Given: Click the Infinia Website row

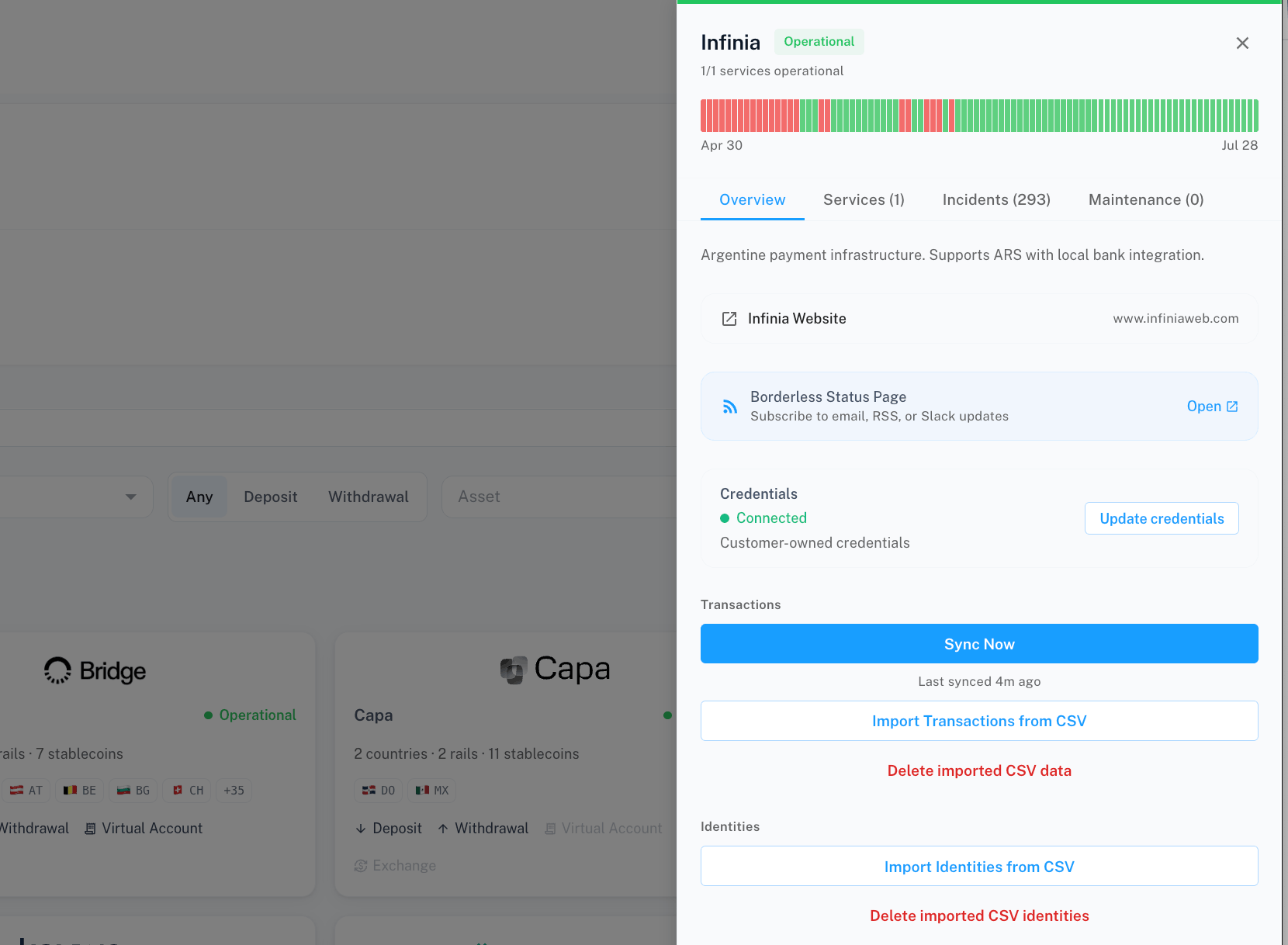Looking at the screenshot, I should pyautogui.click(x=979, y=319).
